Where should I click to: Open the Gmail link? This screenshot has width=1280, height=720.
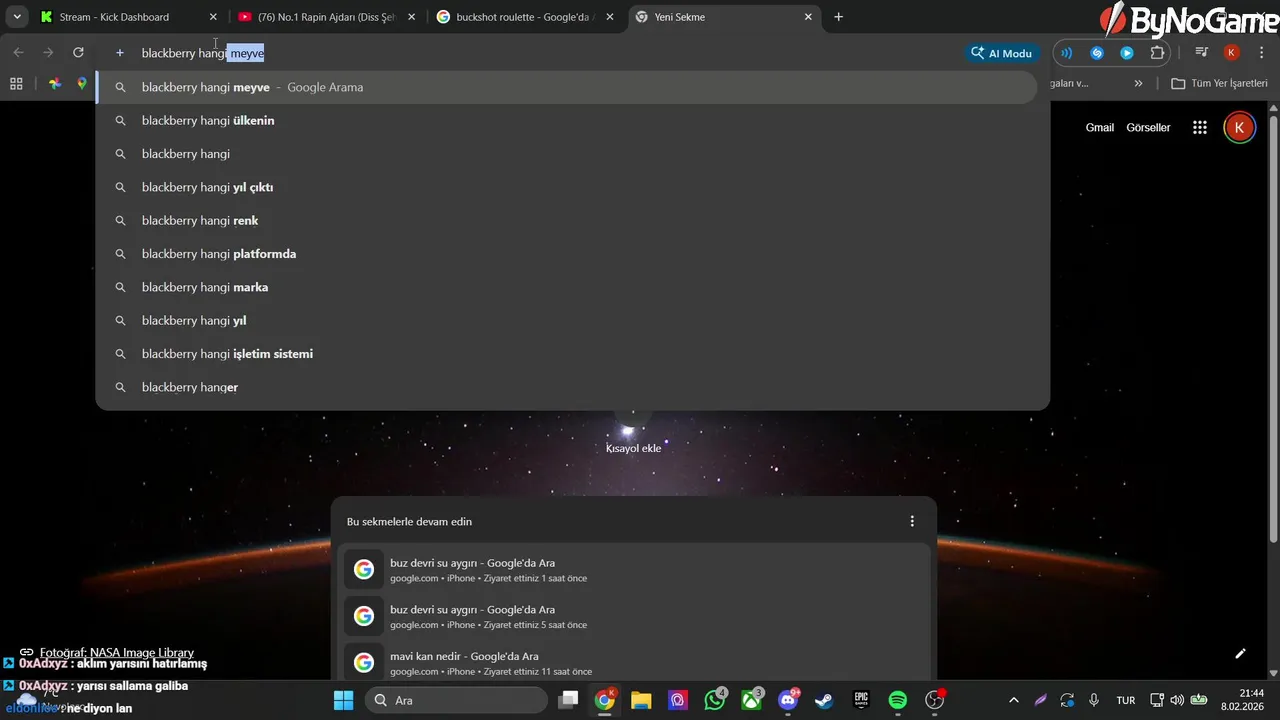(1100, 127)
